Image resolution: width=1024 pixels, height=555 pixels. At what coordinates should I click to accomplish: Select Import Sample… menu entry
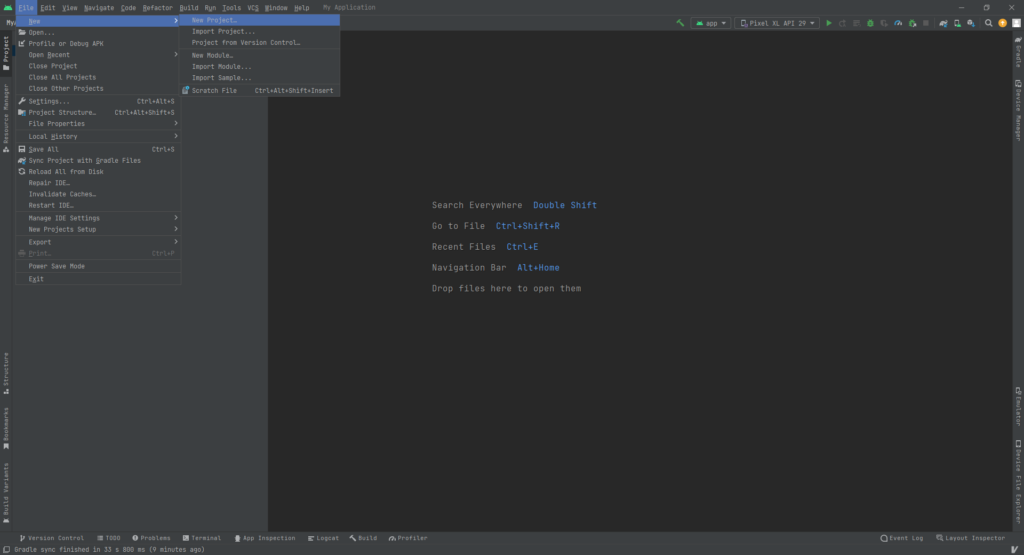point(260,78)
